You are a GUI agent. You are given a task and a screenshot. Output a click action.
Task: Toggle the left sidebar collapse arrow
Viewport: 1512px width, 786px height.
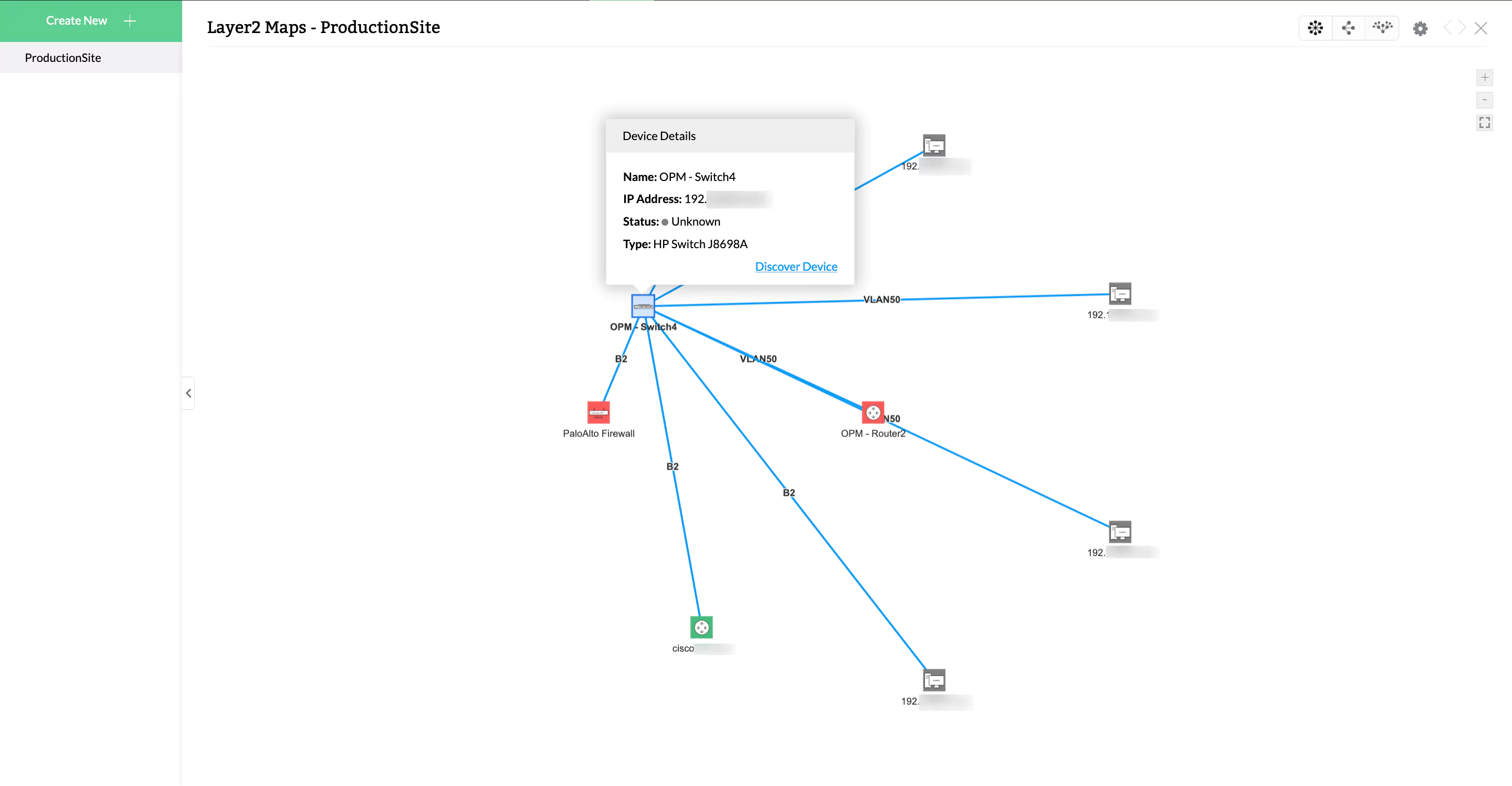[x=188, y=393]
